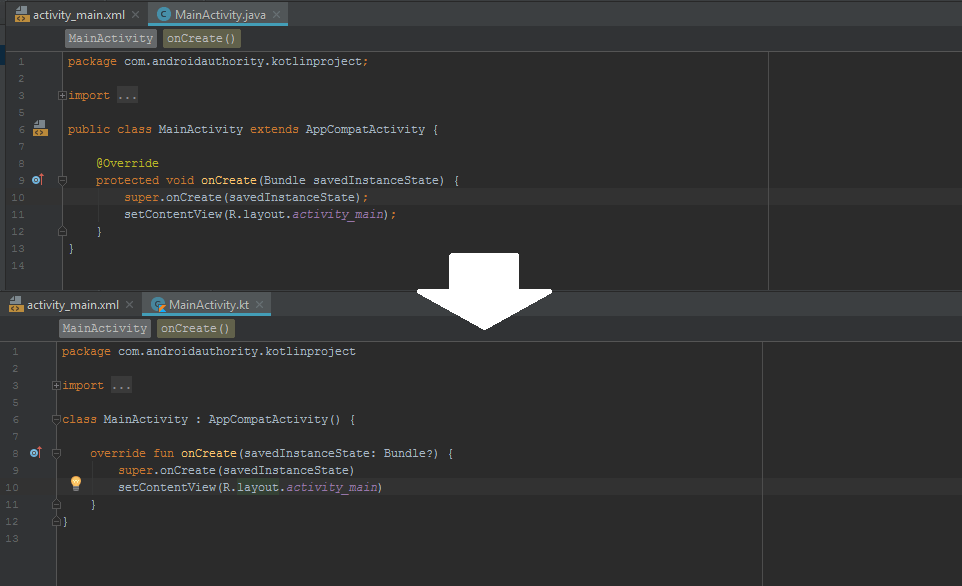Screen dimensions: 962x586
Task: Click the underlined activity_main layout reference
Action: [333, 486]
